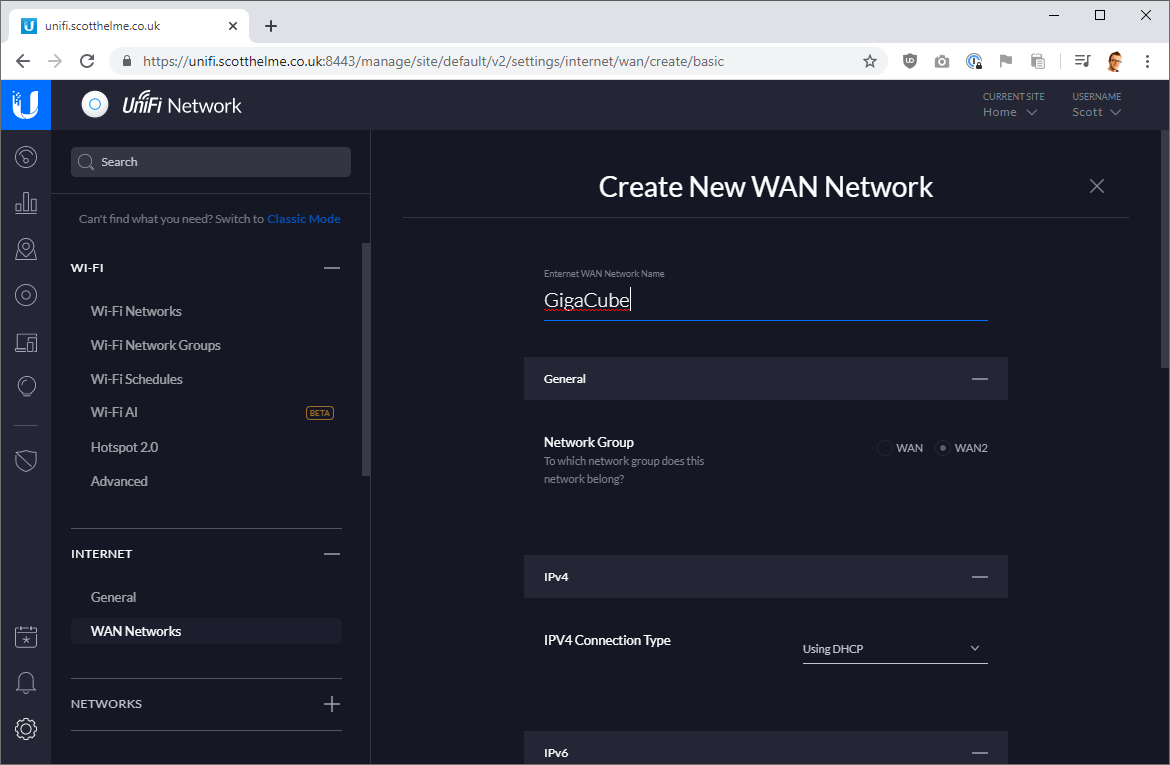This screenshot has height=765, width=1170.
Task: Select WAN Networks in Internet section
Action: (136, 631)
